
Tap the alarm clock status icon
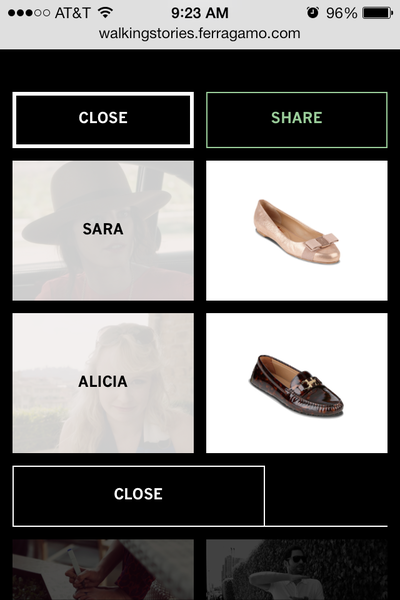tap(312, 13)
